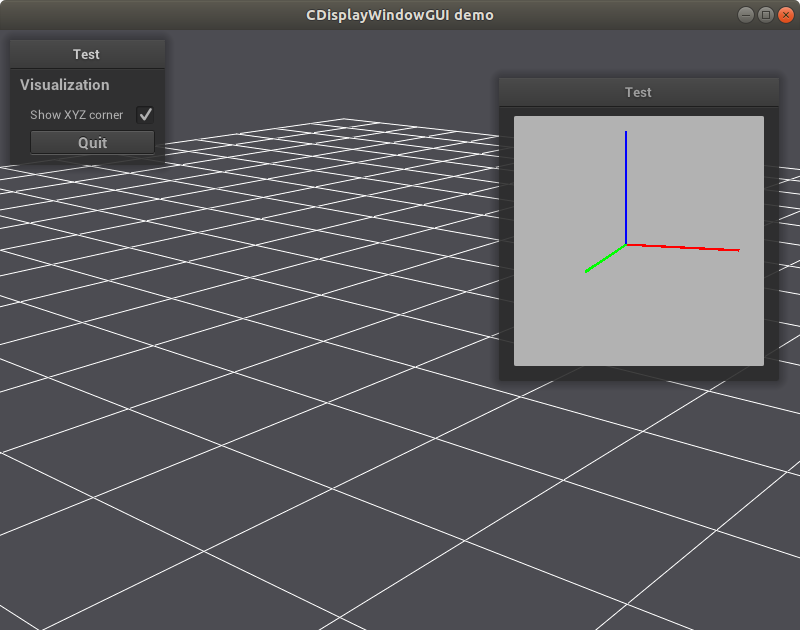The image size is (800, 630).
Task: Click the CDisplayWindowGUI demo window title
Action: tap(400, 14)
